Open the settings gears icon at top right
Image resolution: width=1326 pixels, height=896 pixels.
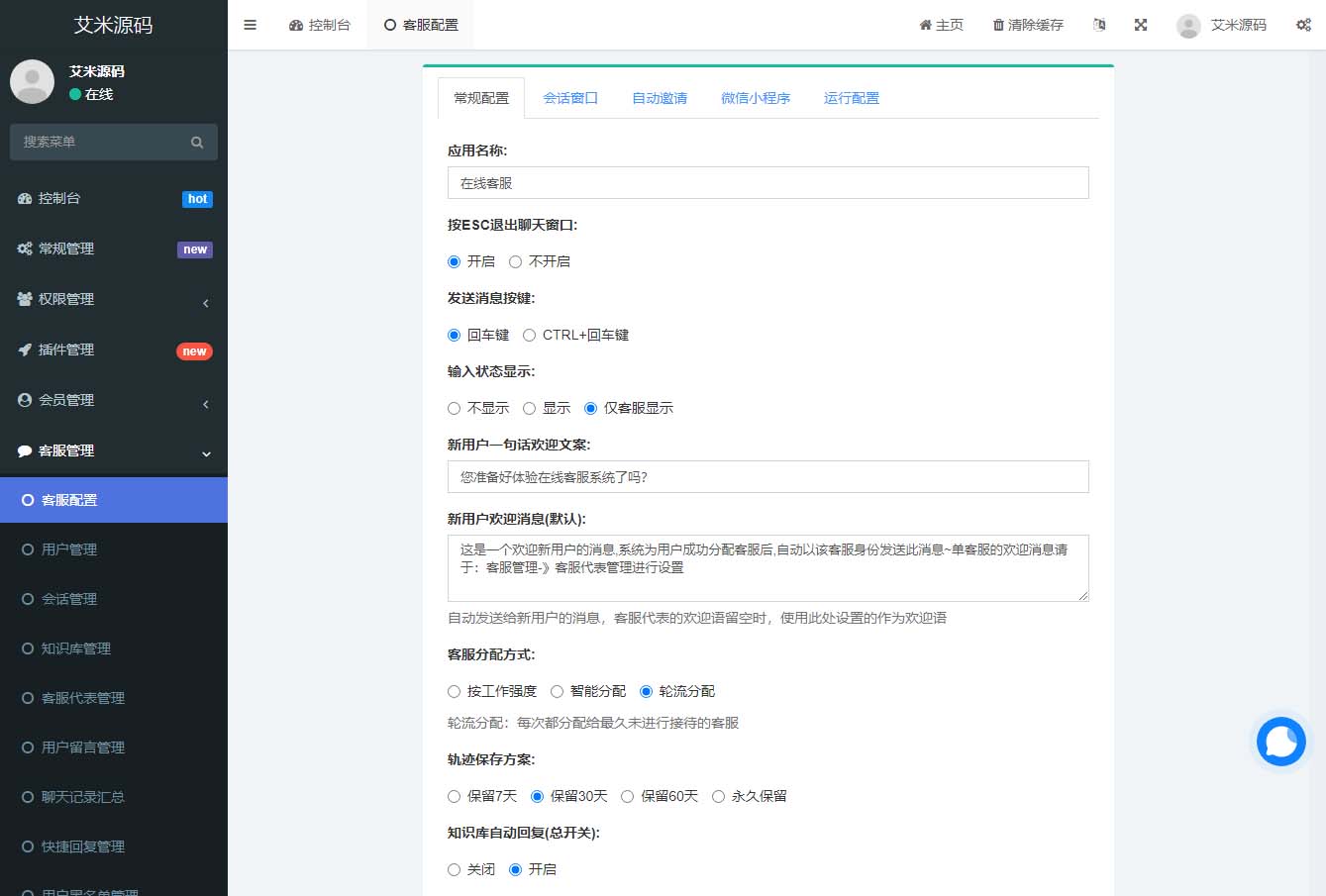1303,25
